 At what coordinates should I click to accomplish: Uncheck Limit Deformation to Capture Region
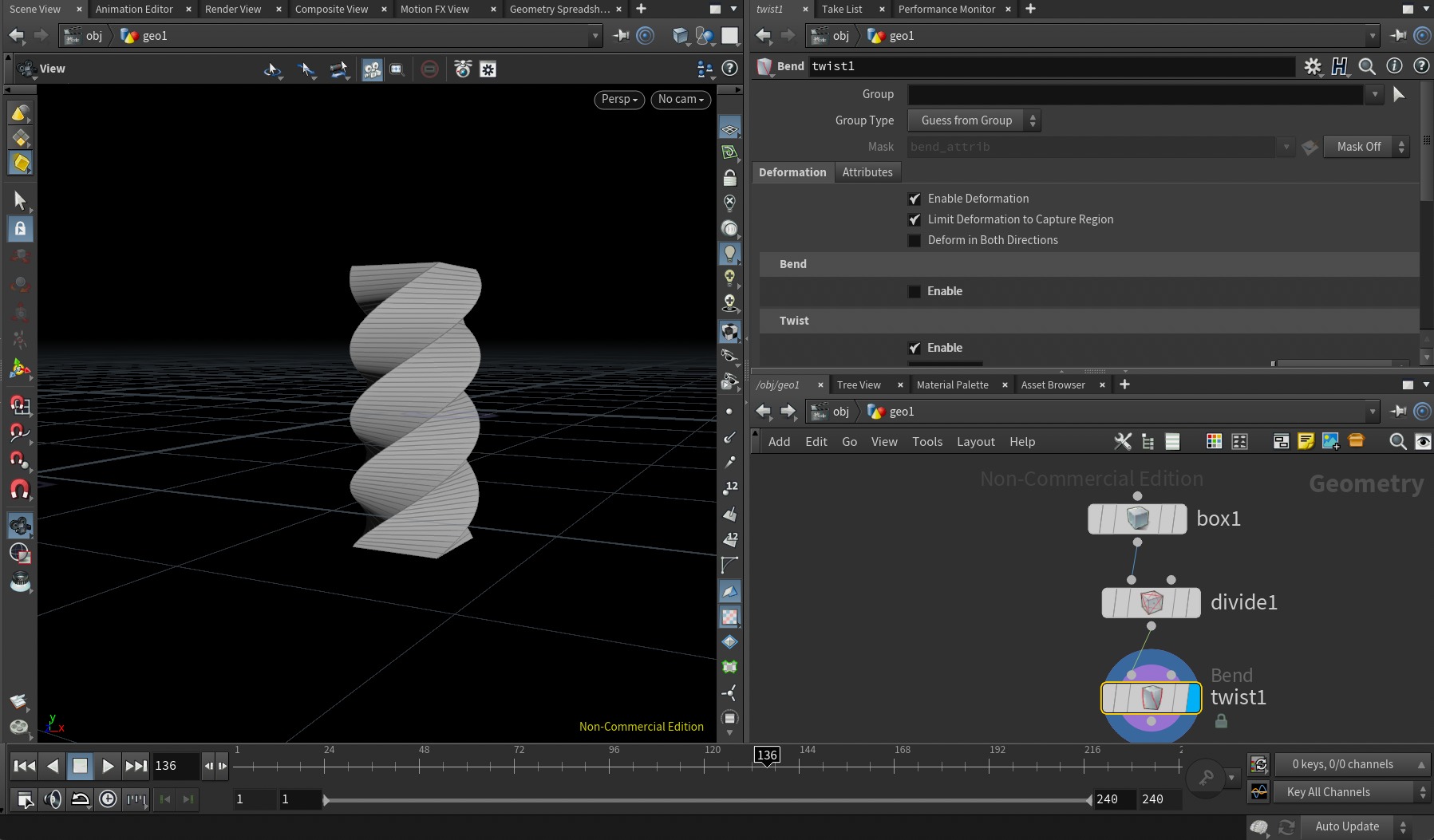point(915,219)
